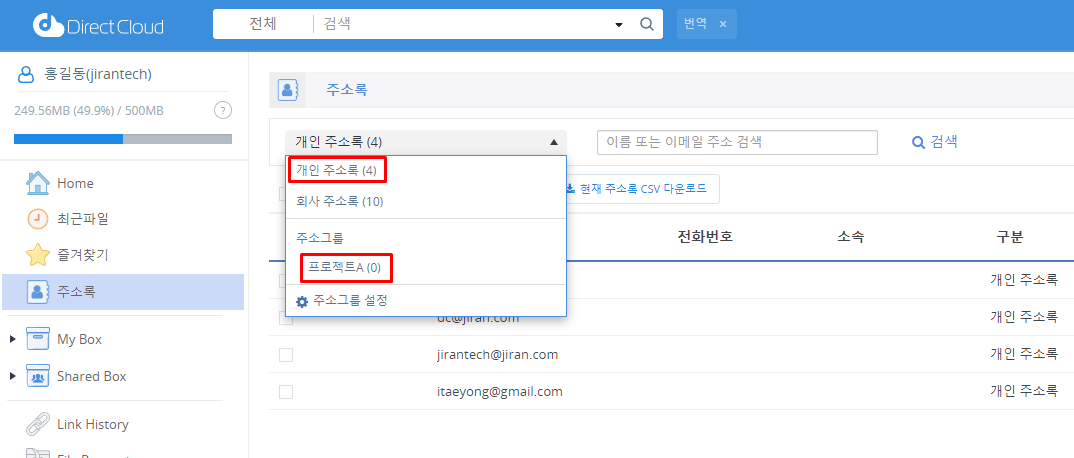The image size is (1074, 458).
Task: Click the search magnifier icon in top bar
Action: tap(647, 25)
